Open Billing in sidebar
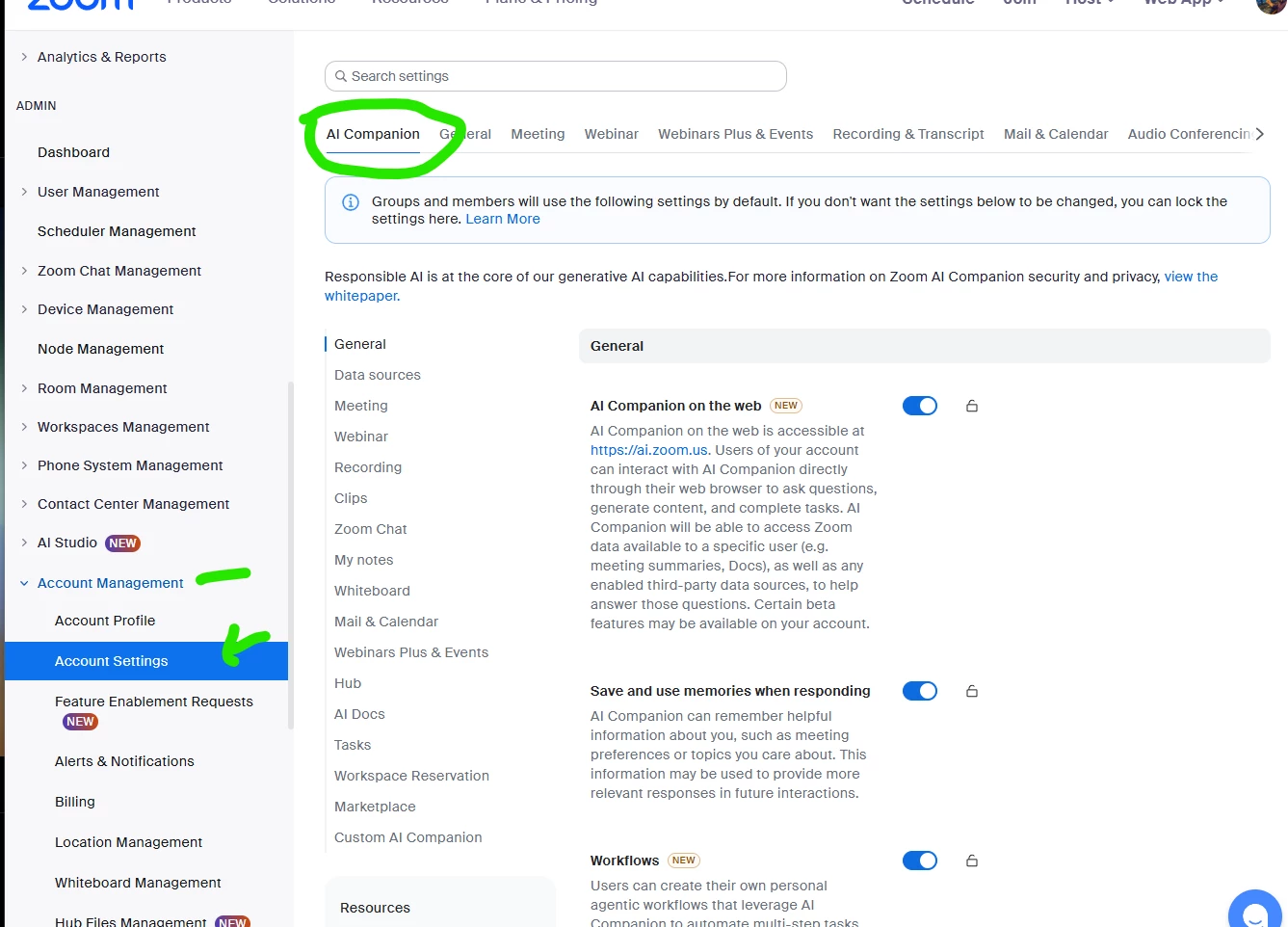Viewport: 1288px width, 927px height. click(75, 802)
